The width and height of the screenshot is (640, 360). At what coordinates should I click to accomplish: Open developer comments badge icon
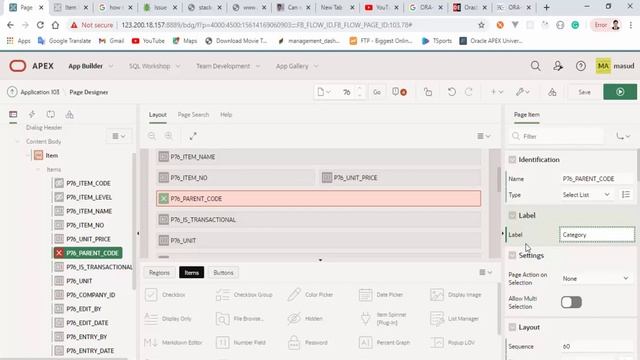pos(399,92)
